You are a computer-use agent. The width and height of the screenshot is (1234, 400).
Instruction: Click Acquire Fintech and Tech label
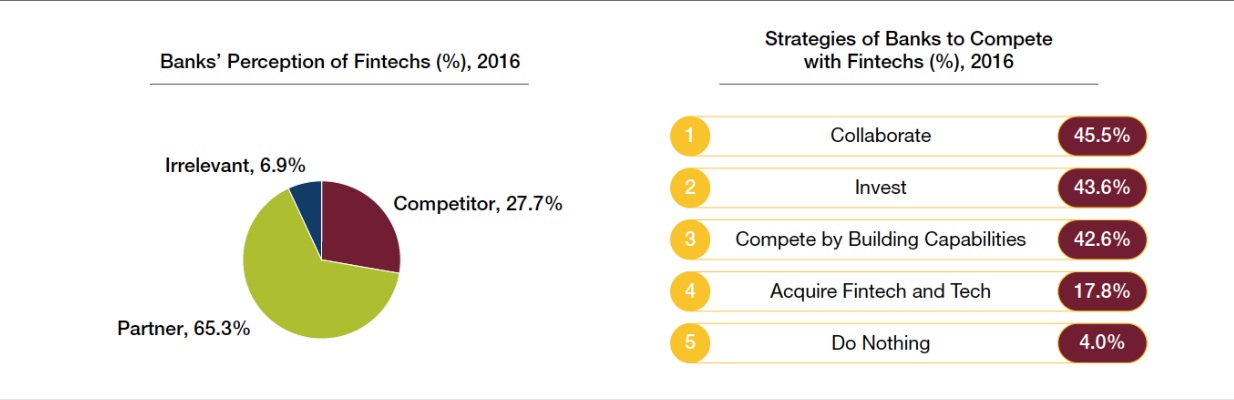pyautogui.click(x=880, y=292)
